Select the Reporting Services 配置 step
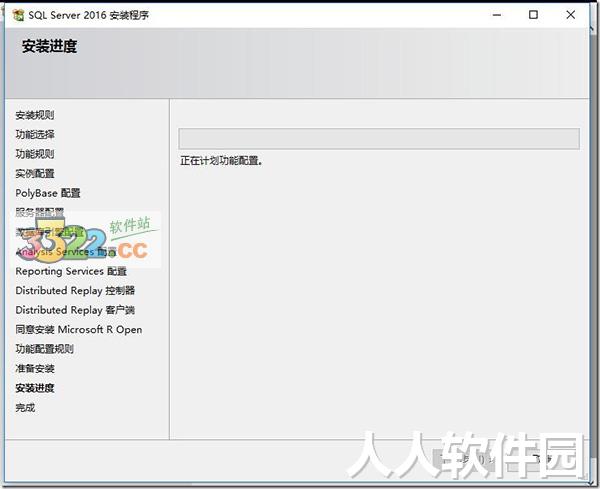The width and height of the screenshot is (600, 489). point(71,271)
